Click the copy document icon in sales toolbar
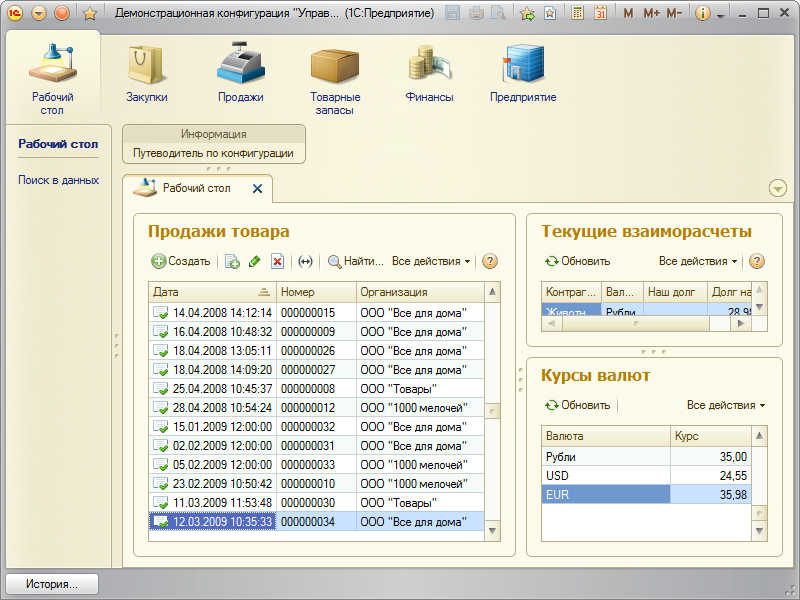The image size is (800, 600). coord(232,261)
